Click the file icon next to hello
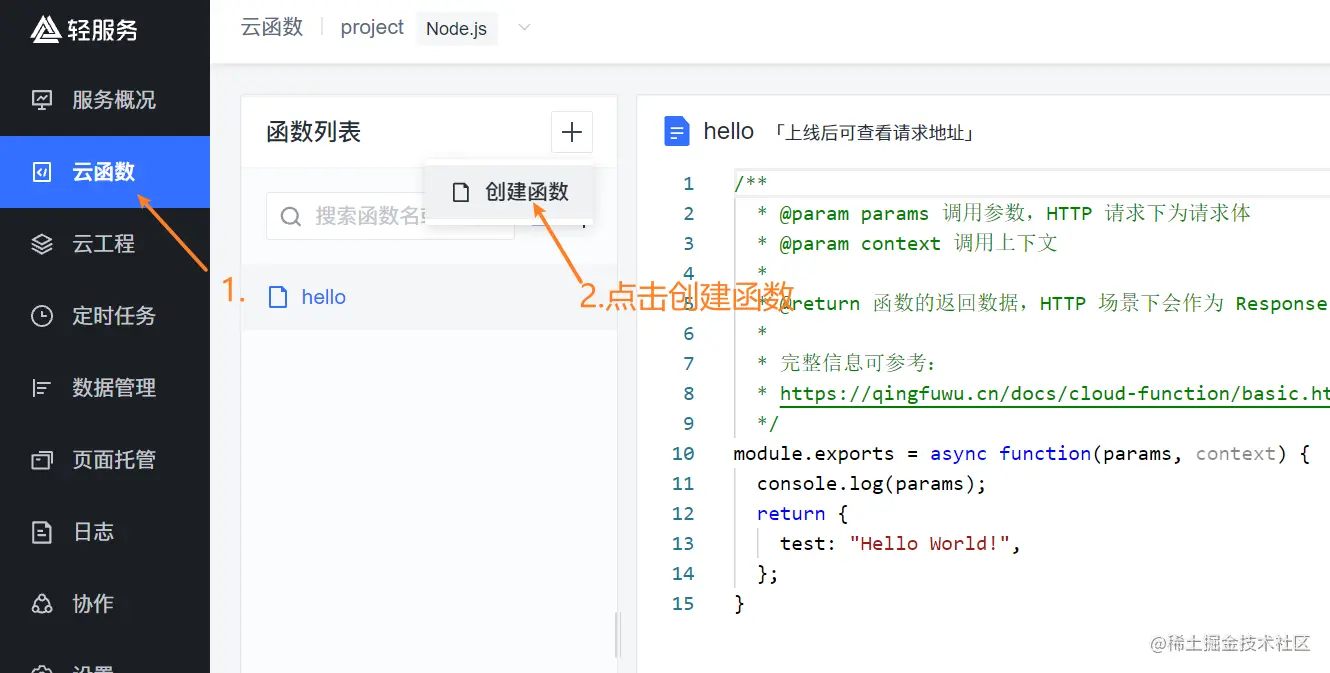 [x=278, y=297]
